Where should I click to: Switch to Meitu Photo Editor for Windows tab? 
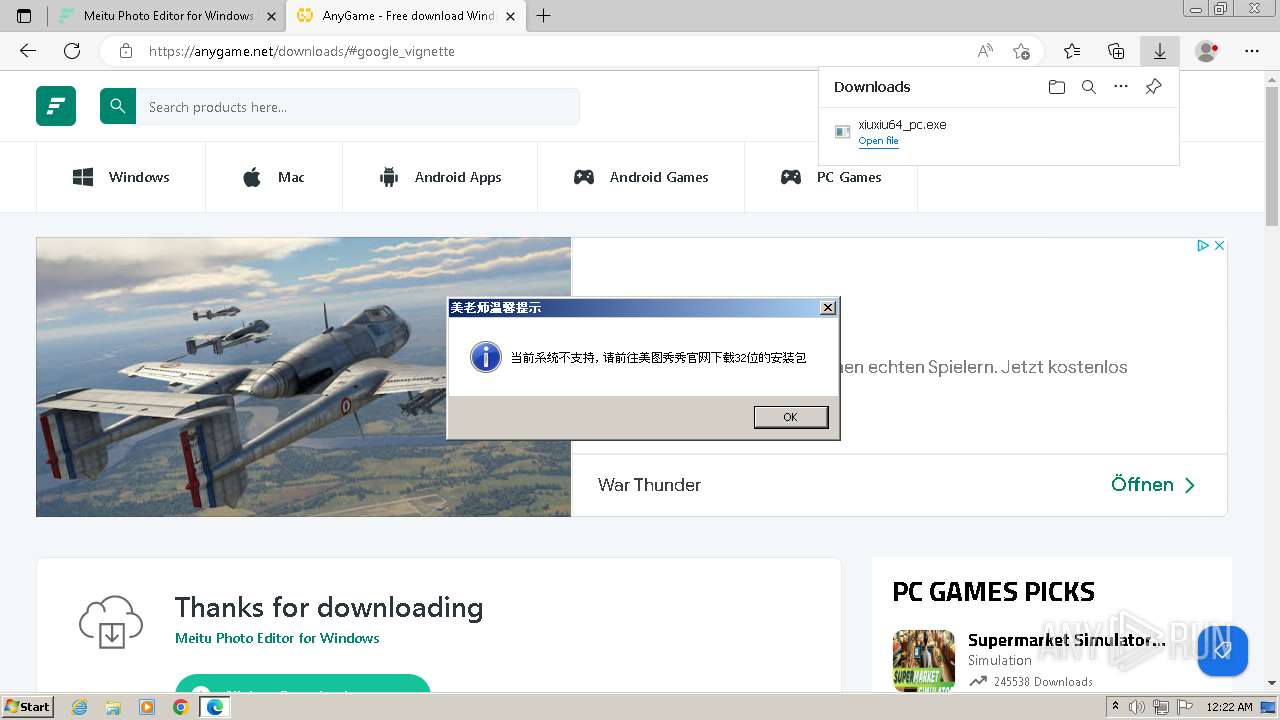click(x=166, y=16)
